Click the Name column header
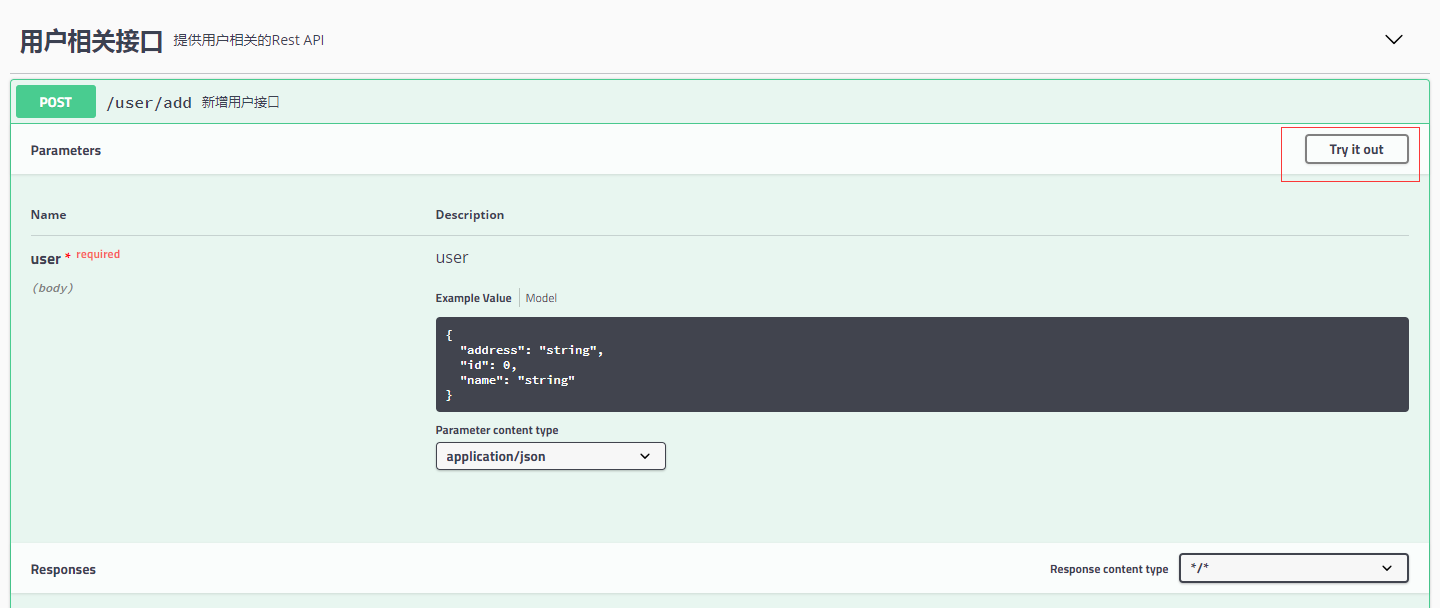 pos(48,215)
